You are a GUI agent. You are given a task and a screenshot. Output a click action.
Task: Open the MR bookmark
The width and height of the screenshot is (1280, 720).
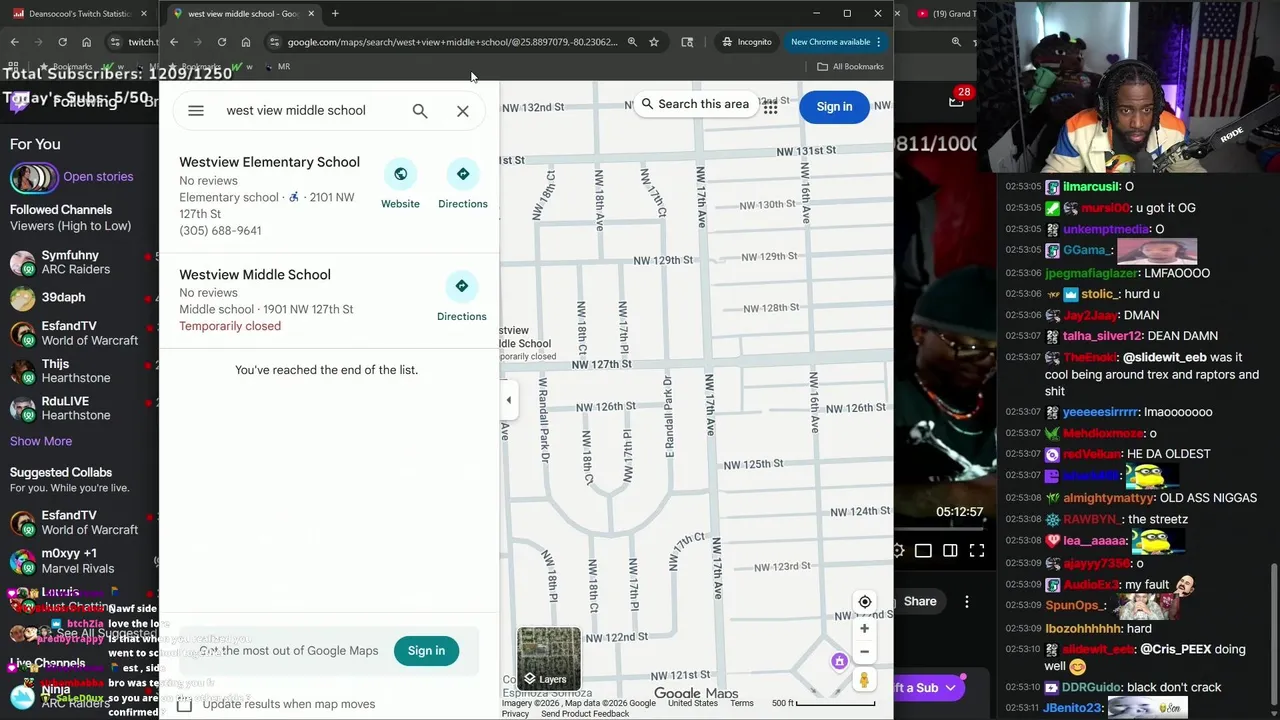coord(277,67)
